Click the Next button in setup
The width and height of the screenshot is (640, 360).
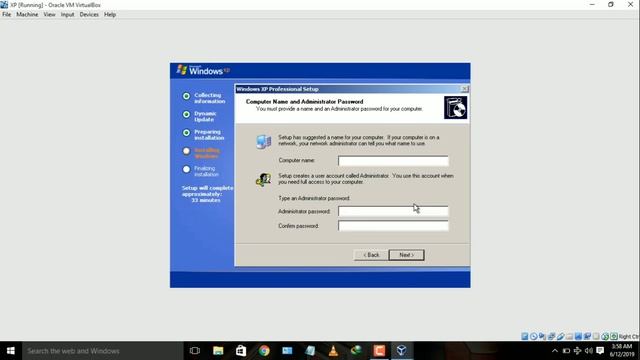[407, 255]
